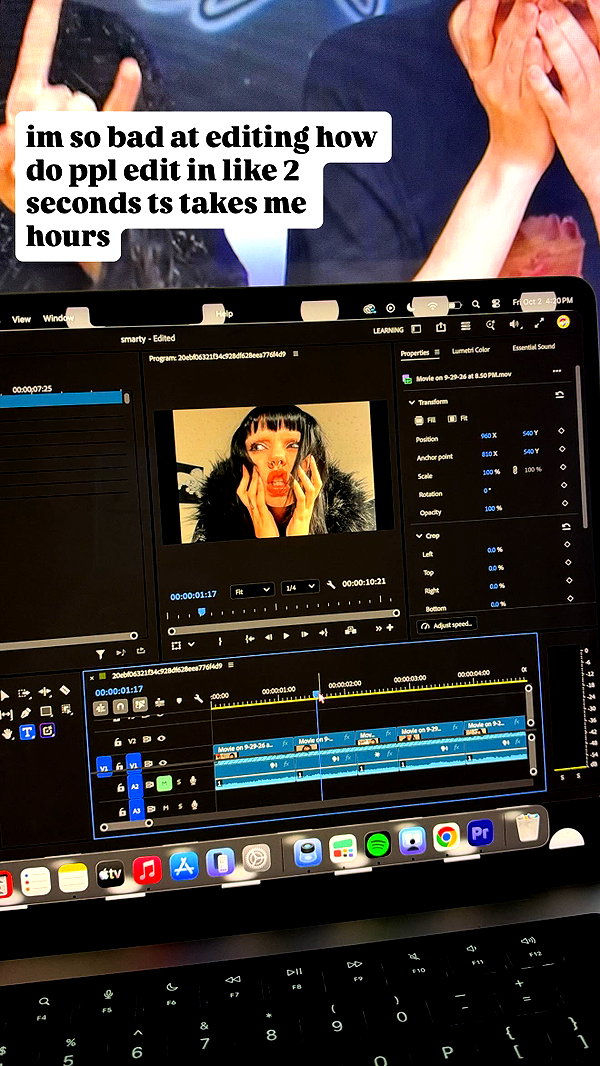Open the App Store from the Dock
The width and height of the screenshot is (600, 1066).
[x=183, y=865]
